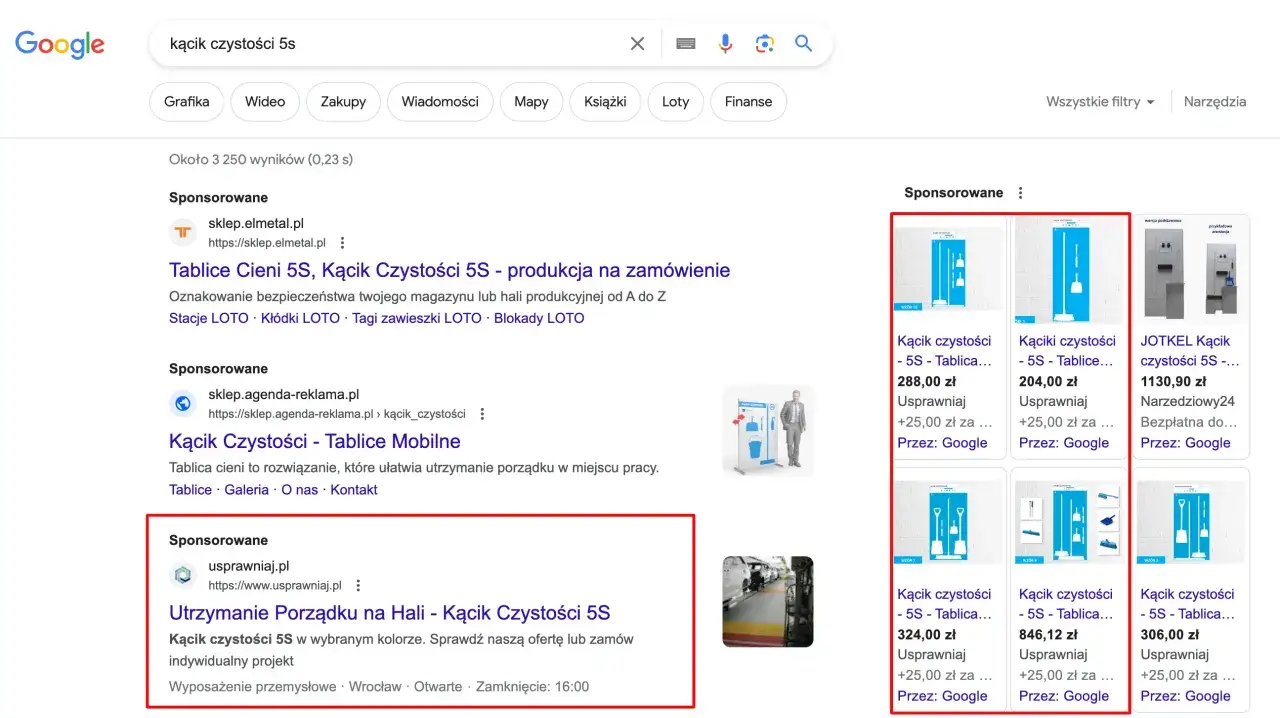Open Kącik Czystości - Tablice Mobilne result
Image resolution: width=1280 pixels, height=718 pixels.
click(315, 441)
